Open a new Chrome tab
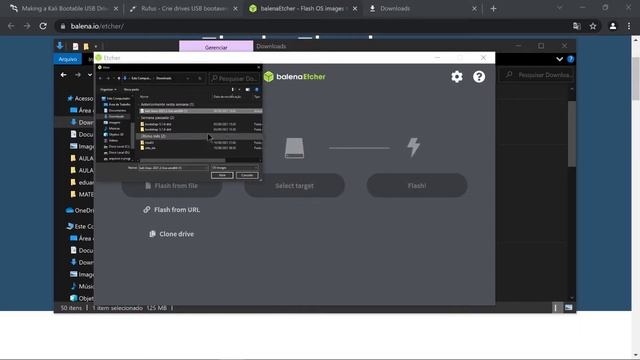Screen dimensions: 640x360 pos(493,9)
